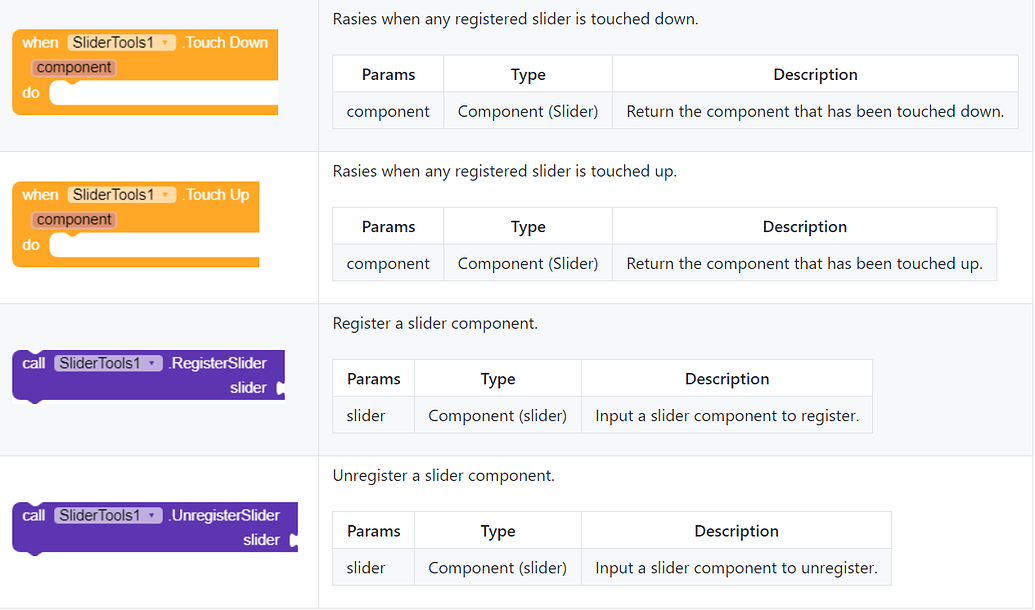
Task: Select the Type header in RegisterSlider table
Action: point(497,378)
